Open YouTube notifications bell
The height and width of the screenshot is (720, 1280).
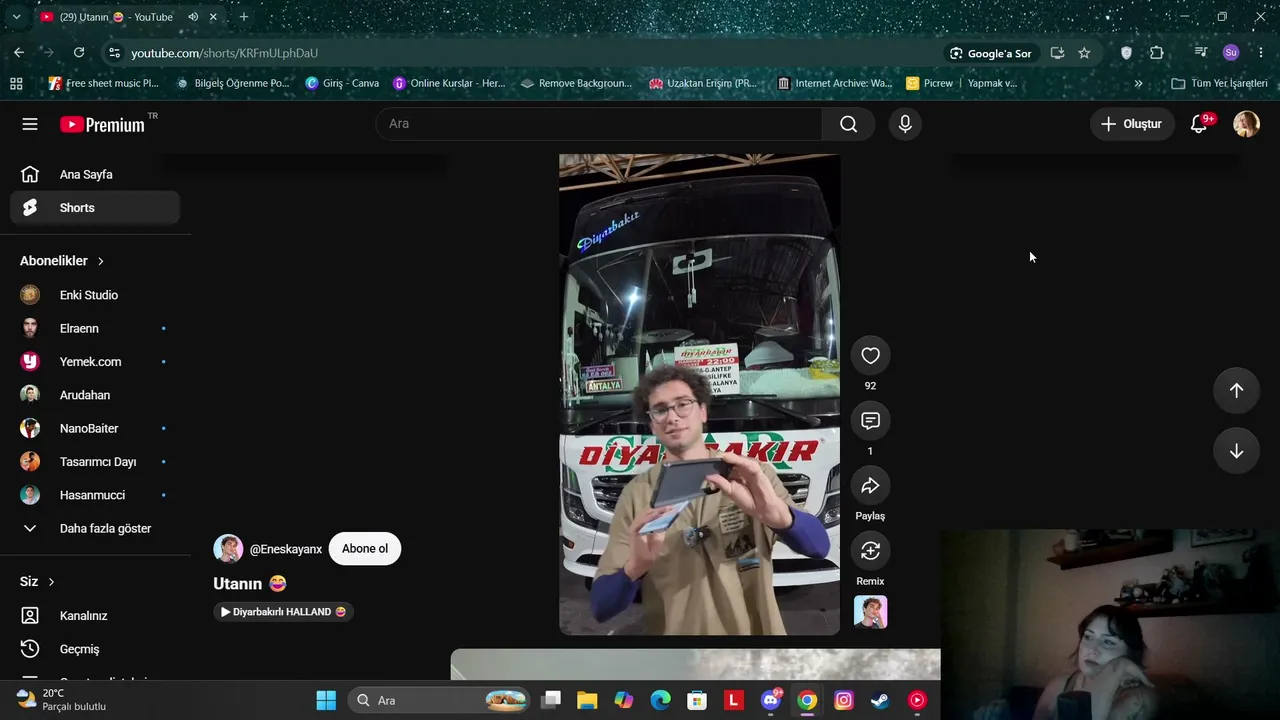click(1199, 124)
